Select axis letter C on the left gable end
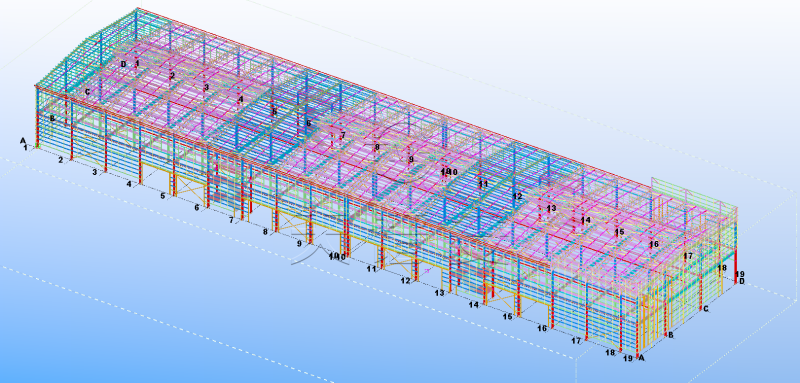Screen dimensions: 800x383 [87, 92]
